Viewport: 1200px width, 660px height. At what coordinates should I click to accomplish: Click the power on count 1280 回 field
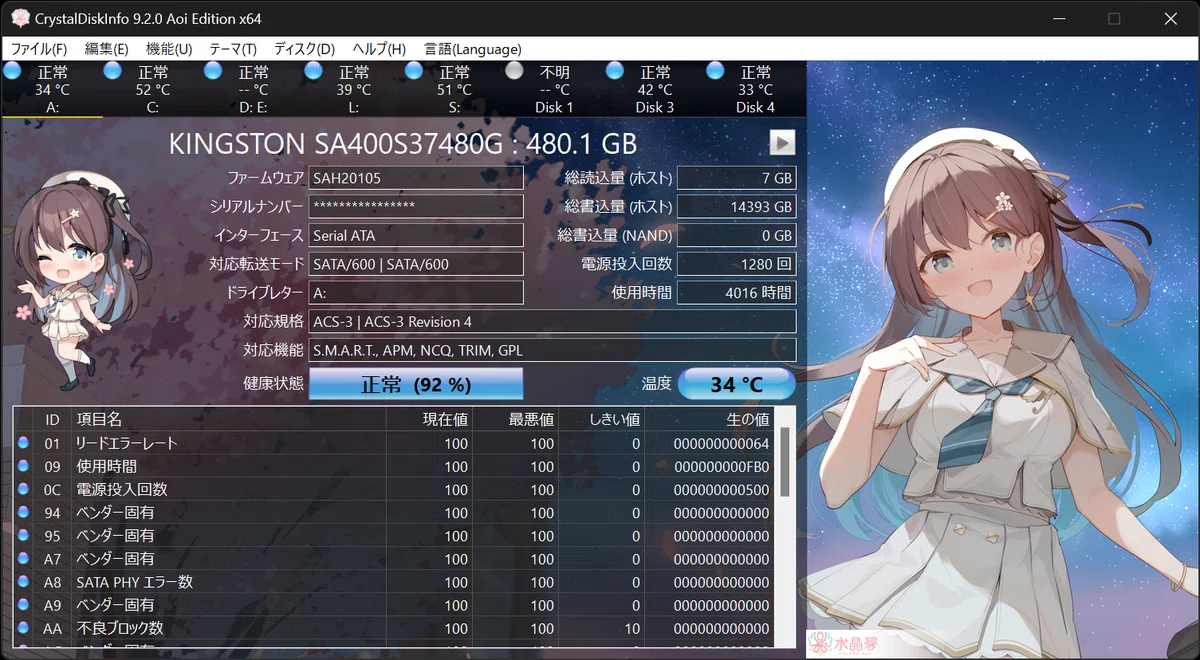click(x=737, y=264)
